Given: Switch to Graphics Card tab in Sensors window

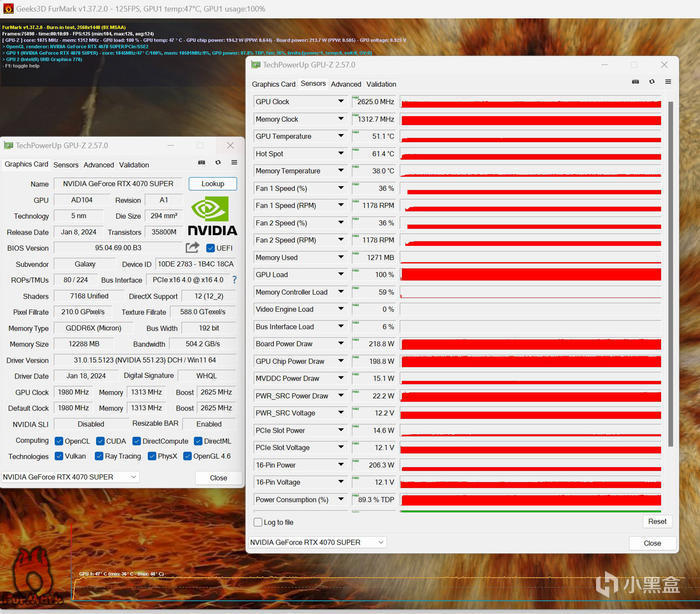Looking at the screenshot, I should coord(273,84).
